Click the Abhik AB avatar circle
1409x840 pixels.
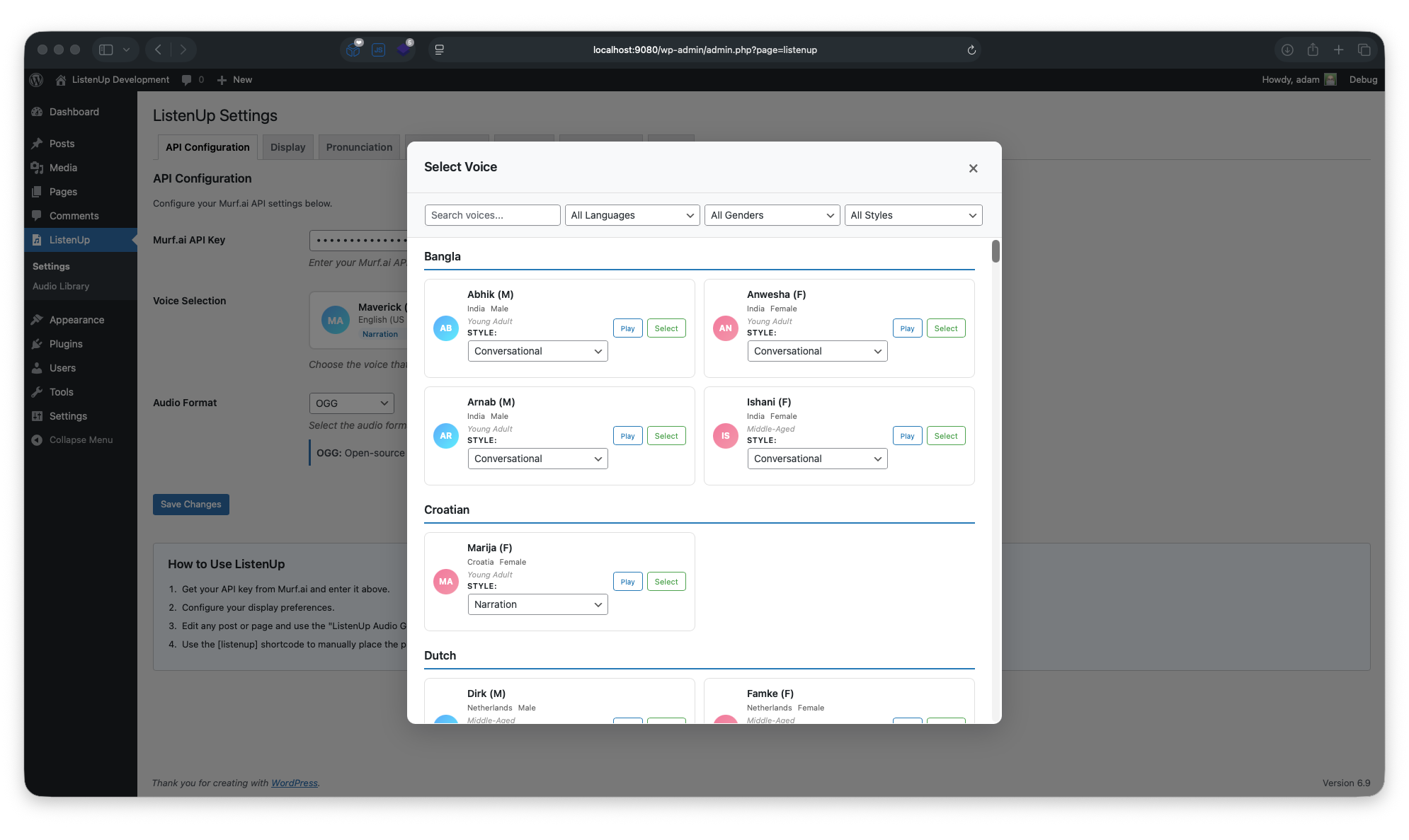tap(445, 328)
